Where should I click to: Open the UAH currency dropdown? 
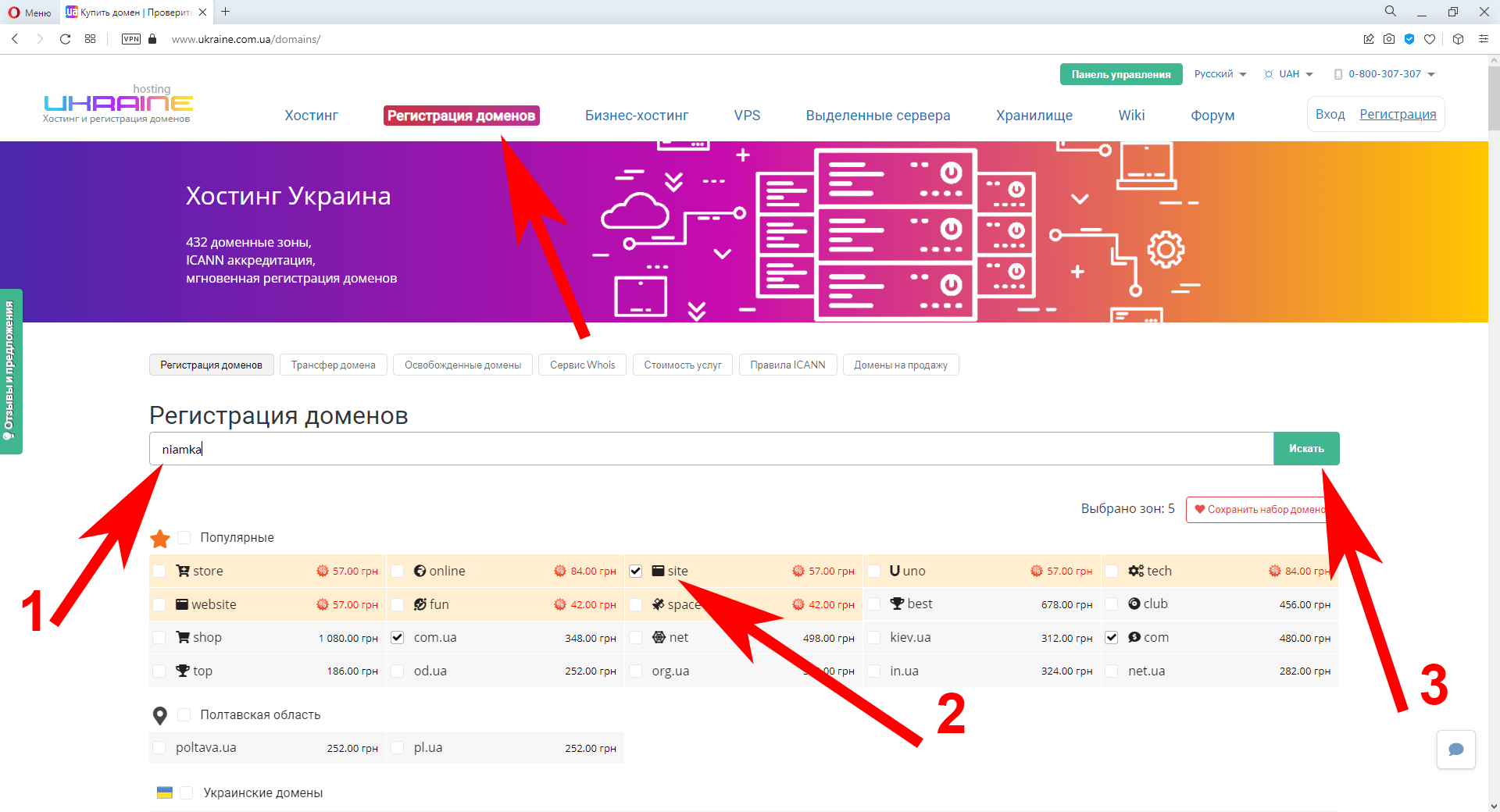[x=1289, y=74]
